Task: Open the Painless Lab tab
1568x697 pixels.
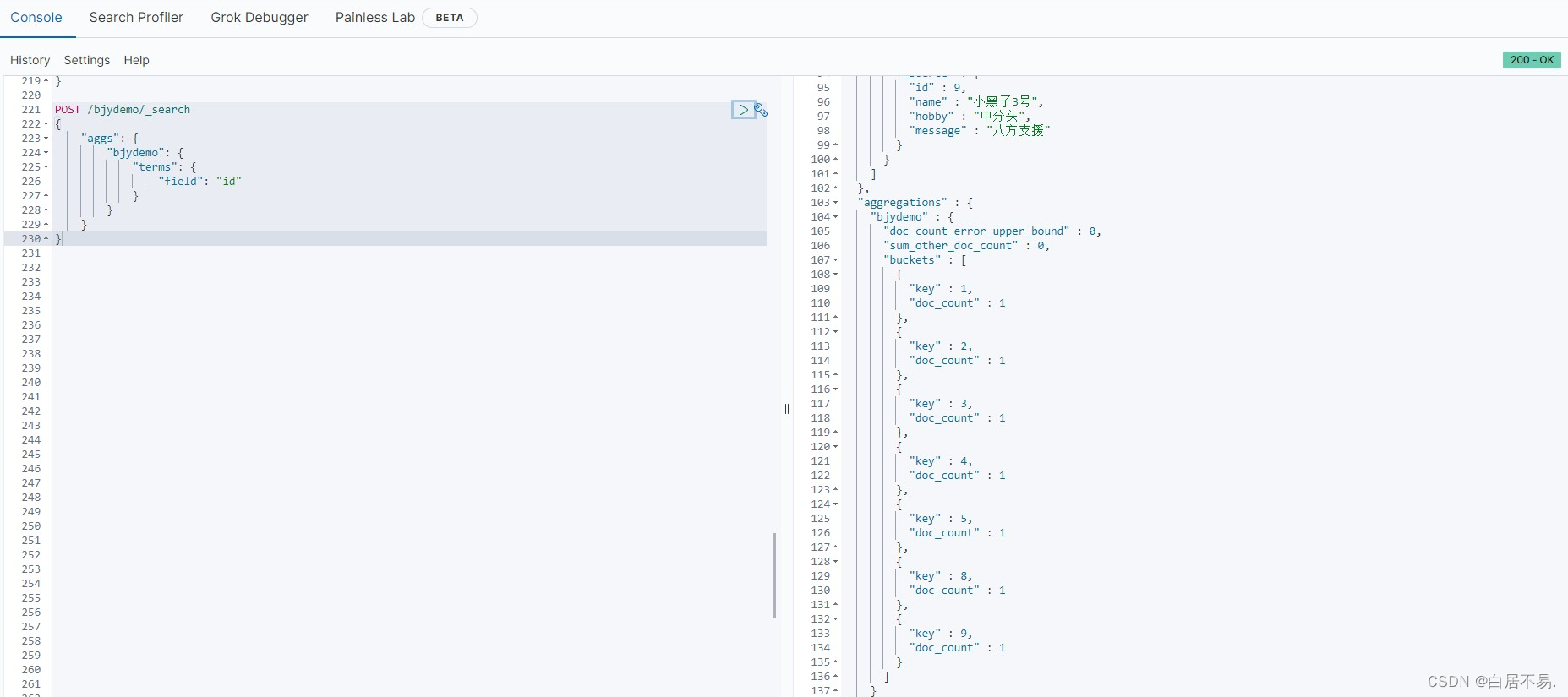Action: click(x=375, y=18)
